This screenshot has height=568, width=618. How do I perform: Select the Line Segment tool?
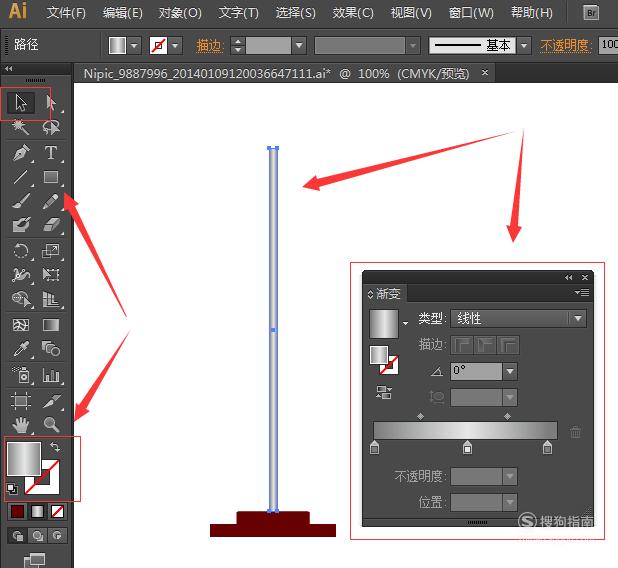20,177
